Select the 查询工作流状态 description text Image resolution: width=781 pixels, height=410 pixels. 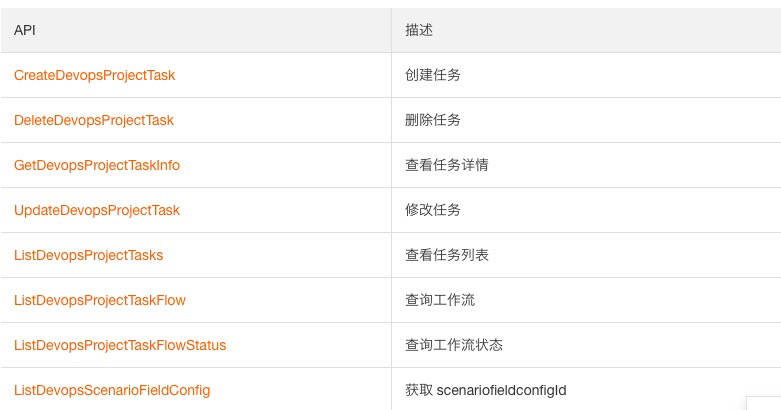tap(454, 345)
